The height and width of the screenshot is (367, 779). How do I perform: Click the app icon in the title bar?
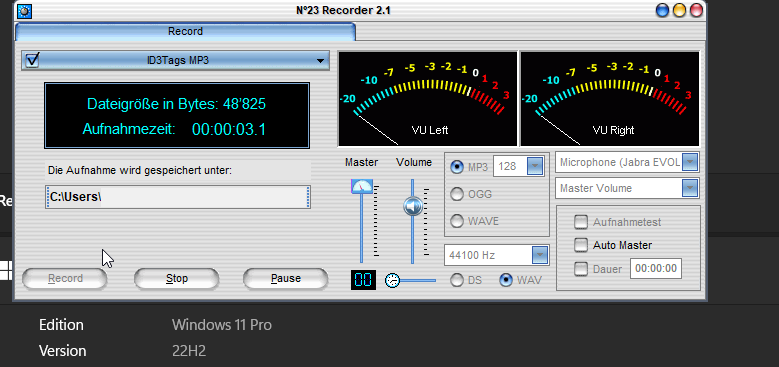click(x=24, y=10)
